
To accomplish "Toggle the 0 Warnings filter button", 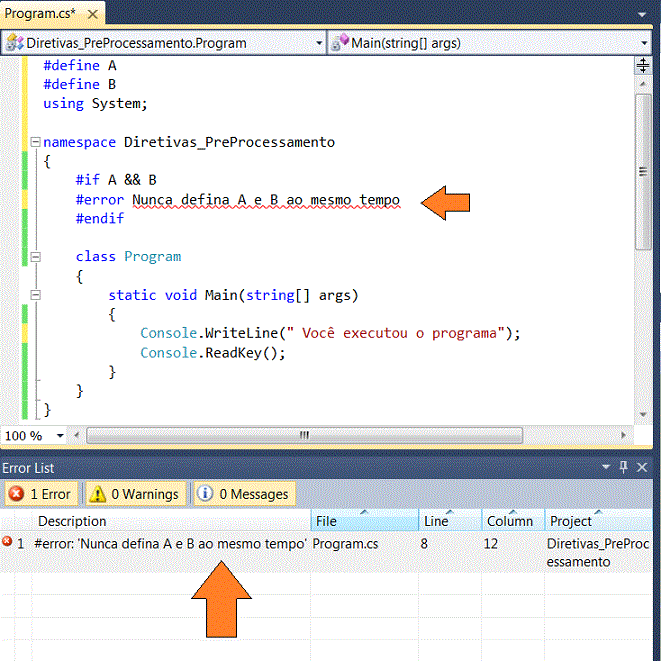I will click(136, 494).
